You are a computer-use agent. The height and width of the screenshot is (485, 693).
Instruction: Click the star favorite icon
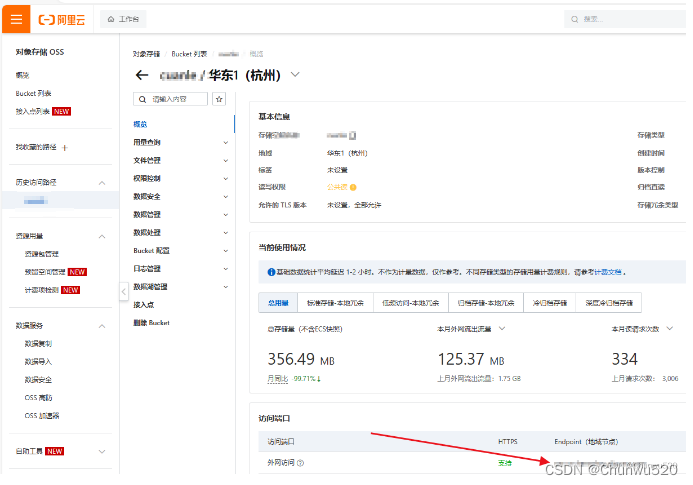click(219, 99)
